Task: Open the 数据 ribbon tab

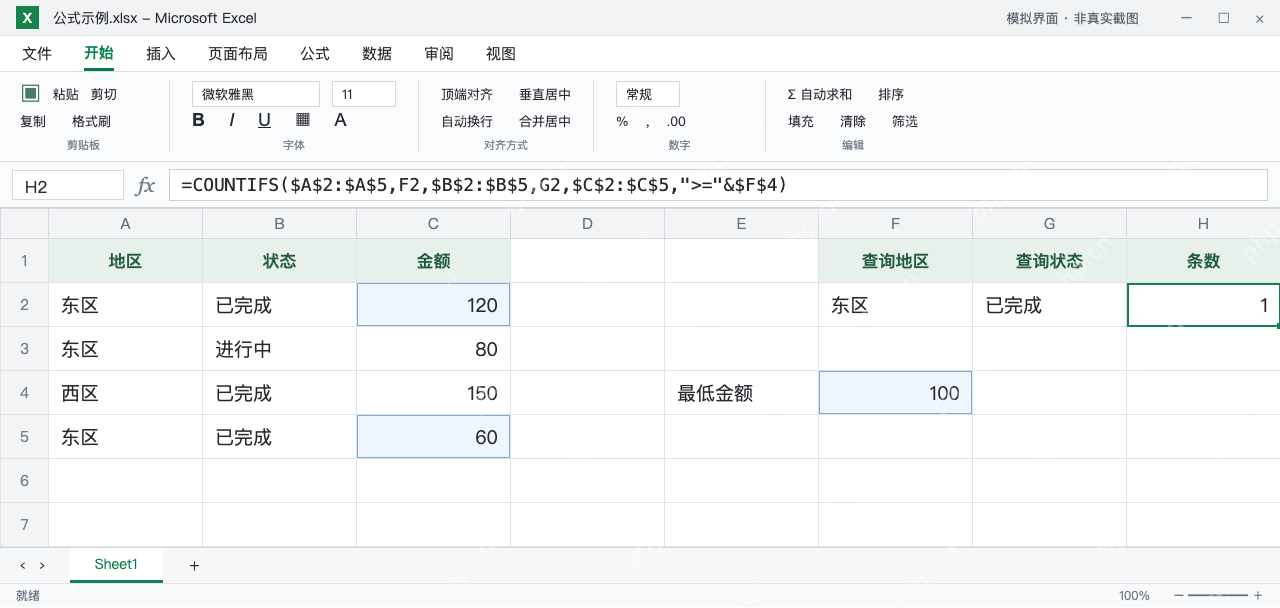Action: point(377,54)
